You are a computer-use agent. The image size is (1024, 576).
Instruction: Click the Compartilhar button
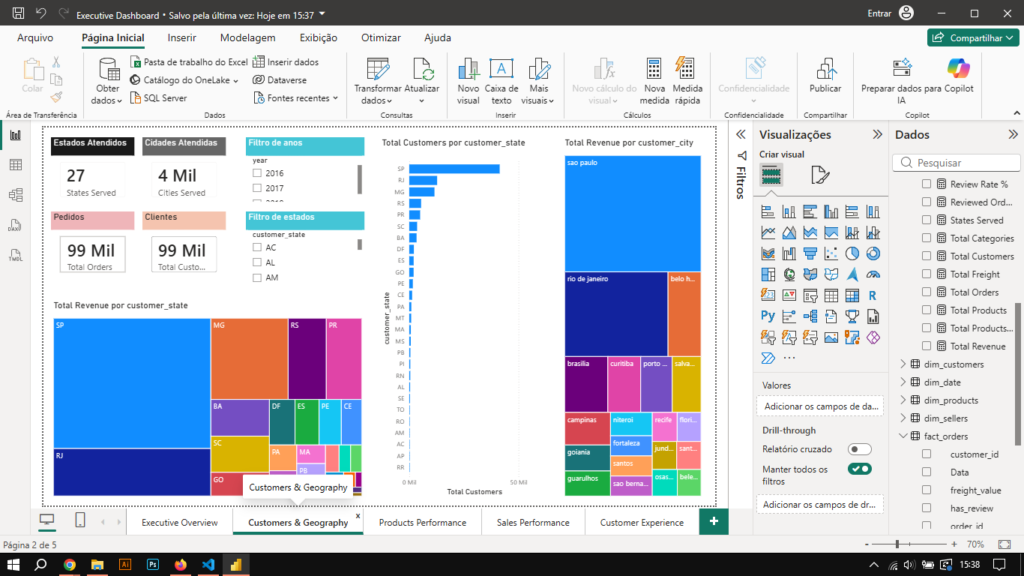pyautogui.click(x=972, y=38)
